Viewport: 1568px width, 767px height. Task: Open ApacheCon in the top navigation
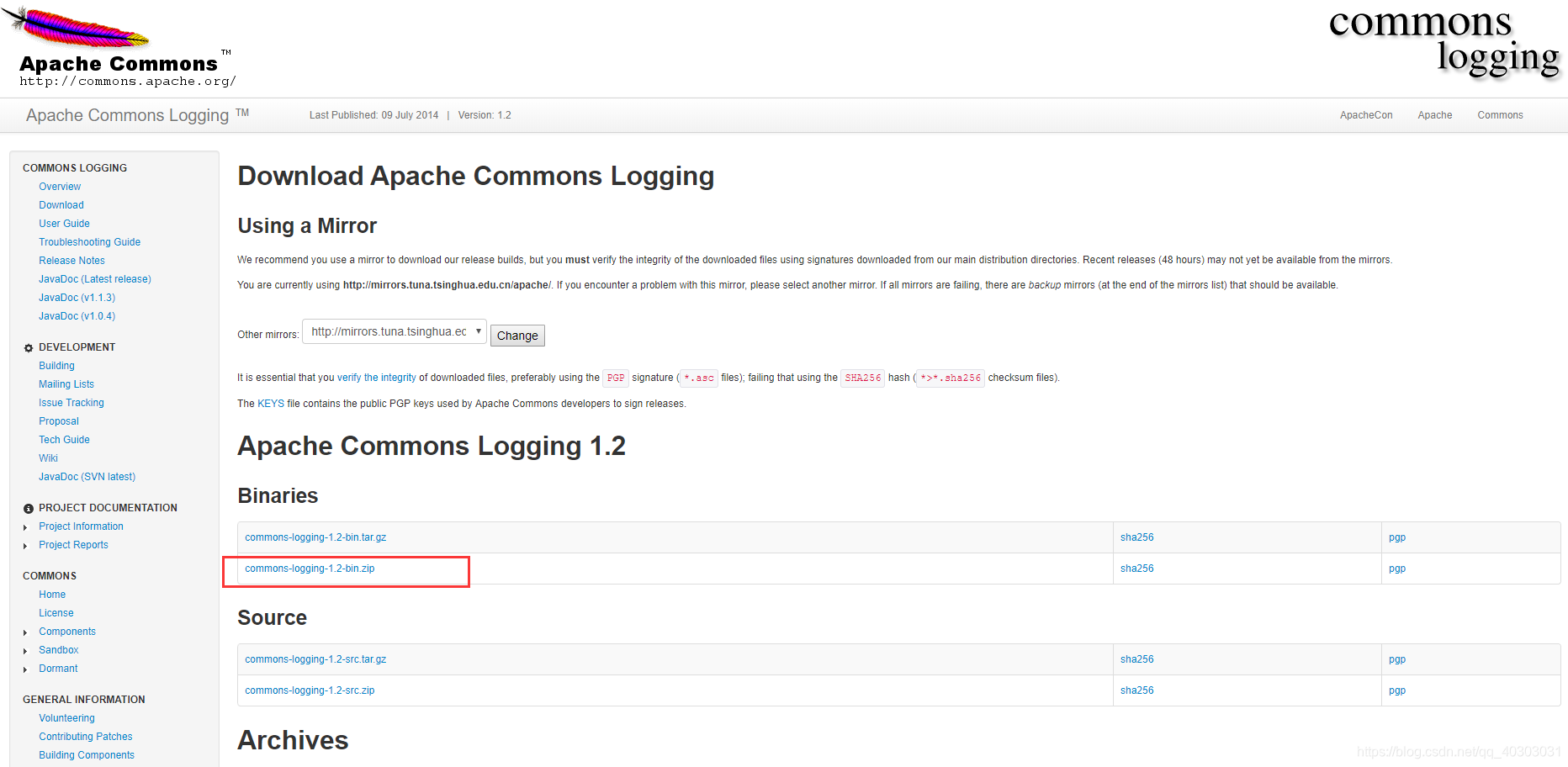coord(1366,115)
